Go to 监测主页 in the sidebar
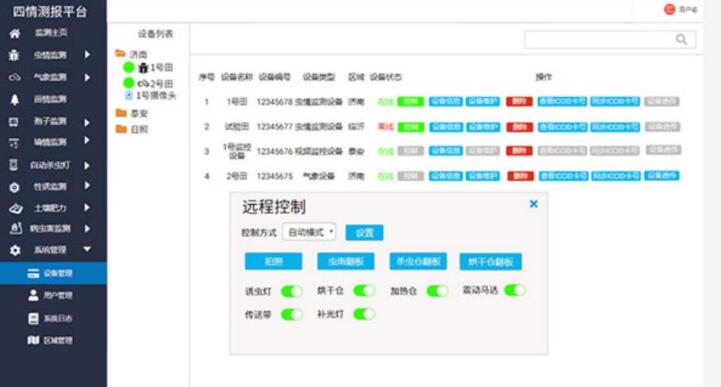 (x=51, y=33)
